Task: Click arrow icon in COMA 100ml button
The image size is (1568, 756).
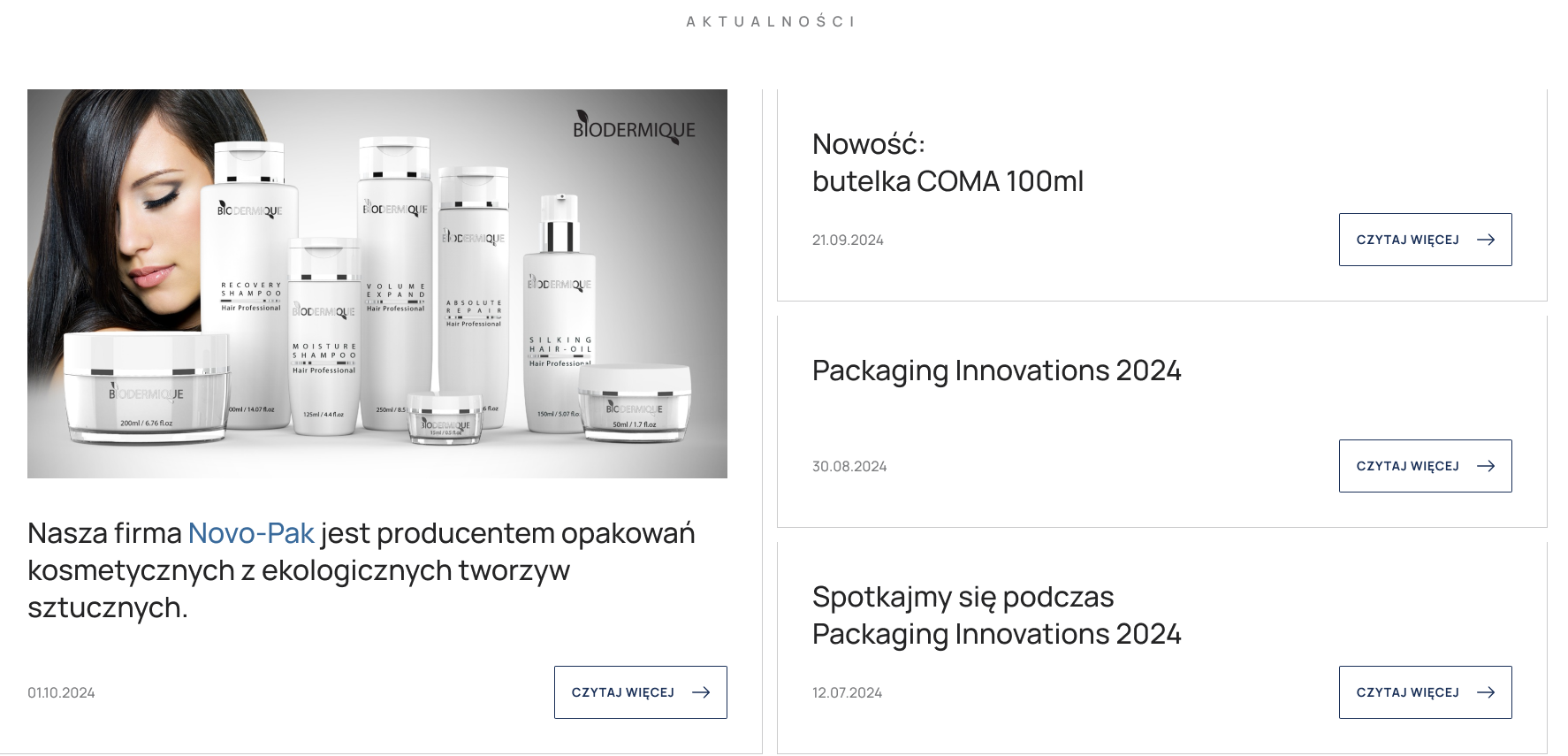Action: pos(1486,240)
